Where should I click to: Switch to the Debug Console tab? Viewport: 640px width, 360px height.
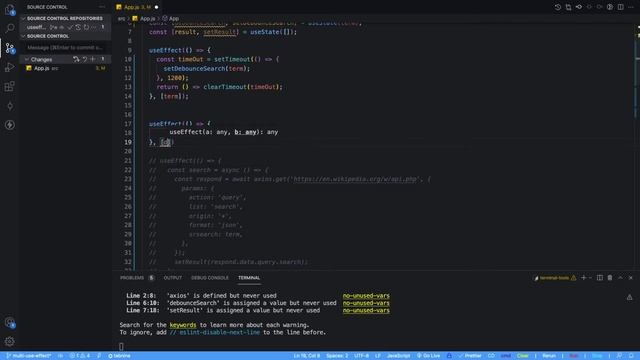coord(210,278)
